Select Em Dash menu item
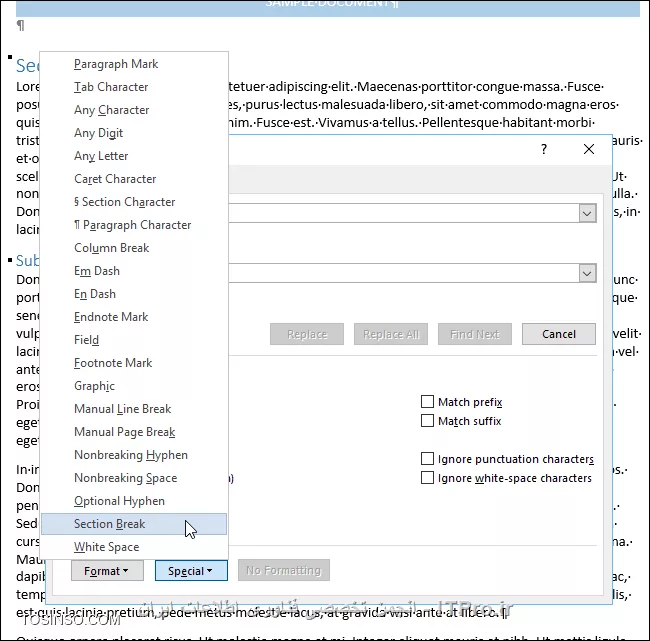Screen dimensions: 650x641 click(134, 271)
